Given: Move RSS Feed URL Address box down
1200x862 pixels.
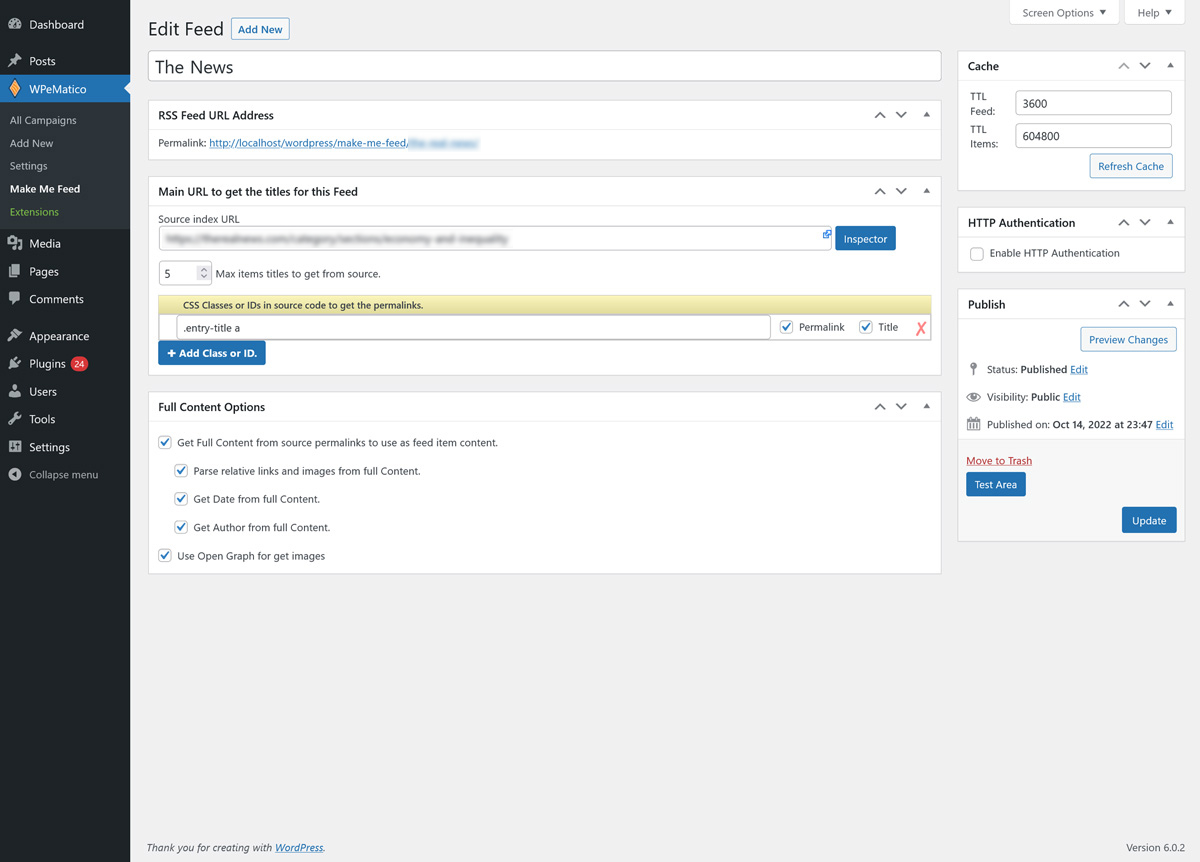Looking at the screenshot, I should click(901, 115).
